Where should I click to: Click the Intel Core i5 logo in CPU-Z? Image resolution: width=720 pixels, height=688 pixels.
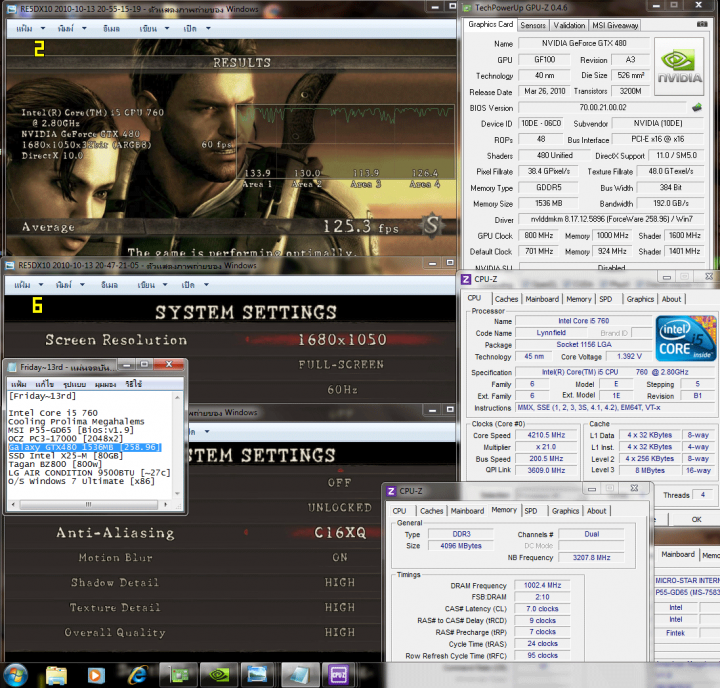[686, 338]
